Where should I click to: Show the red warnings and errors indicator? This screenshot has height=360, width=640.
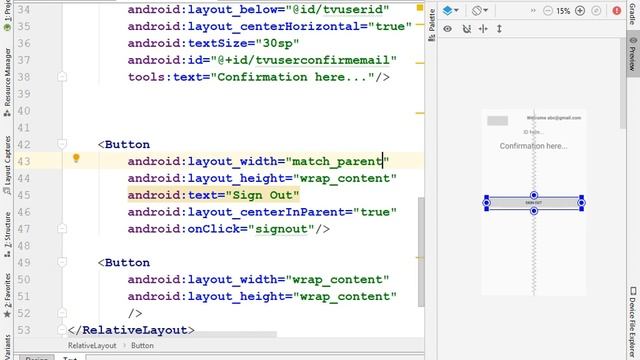617,11
